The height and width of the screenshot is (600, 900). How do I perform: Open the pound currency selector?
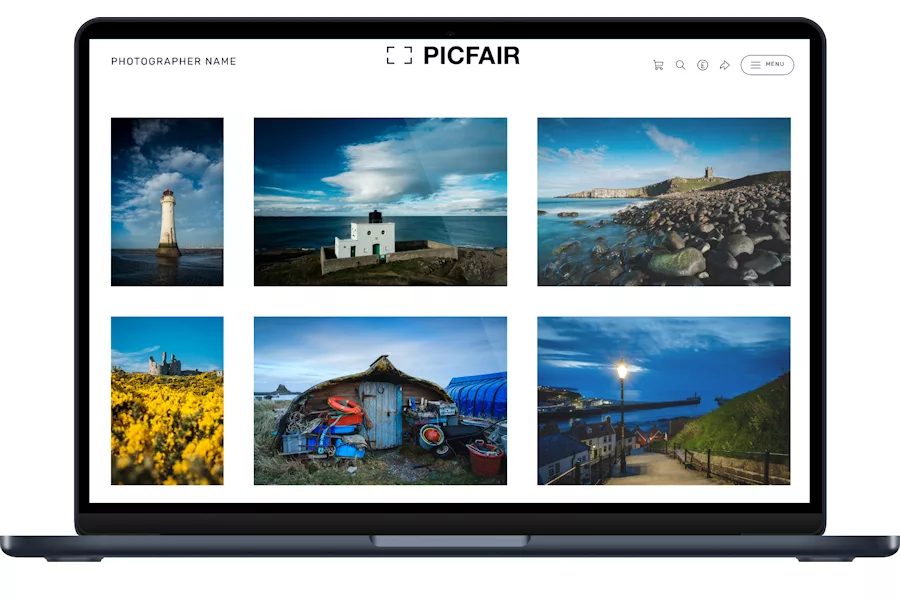[702, 65]
